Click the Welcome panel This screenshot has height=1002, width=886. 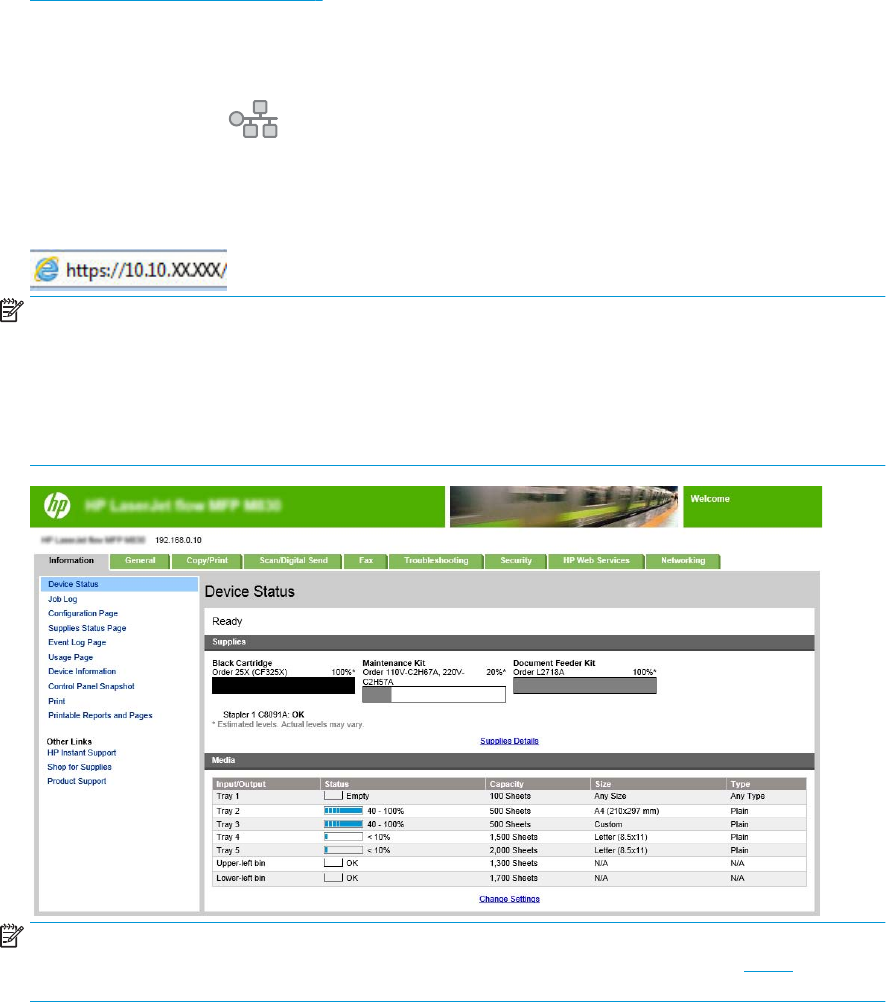752,507
